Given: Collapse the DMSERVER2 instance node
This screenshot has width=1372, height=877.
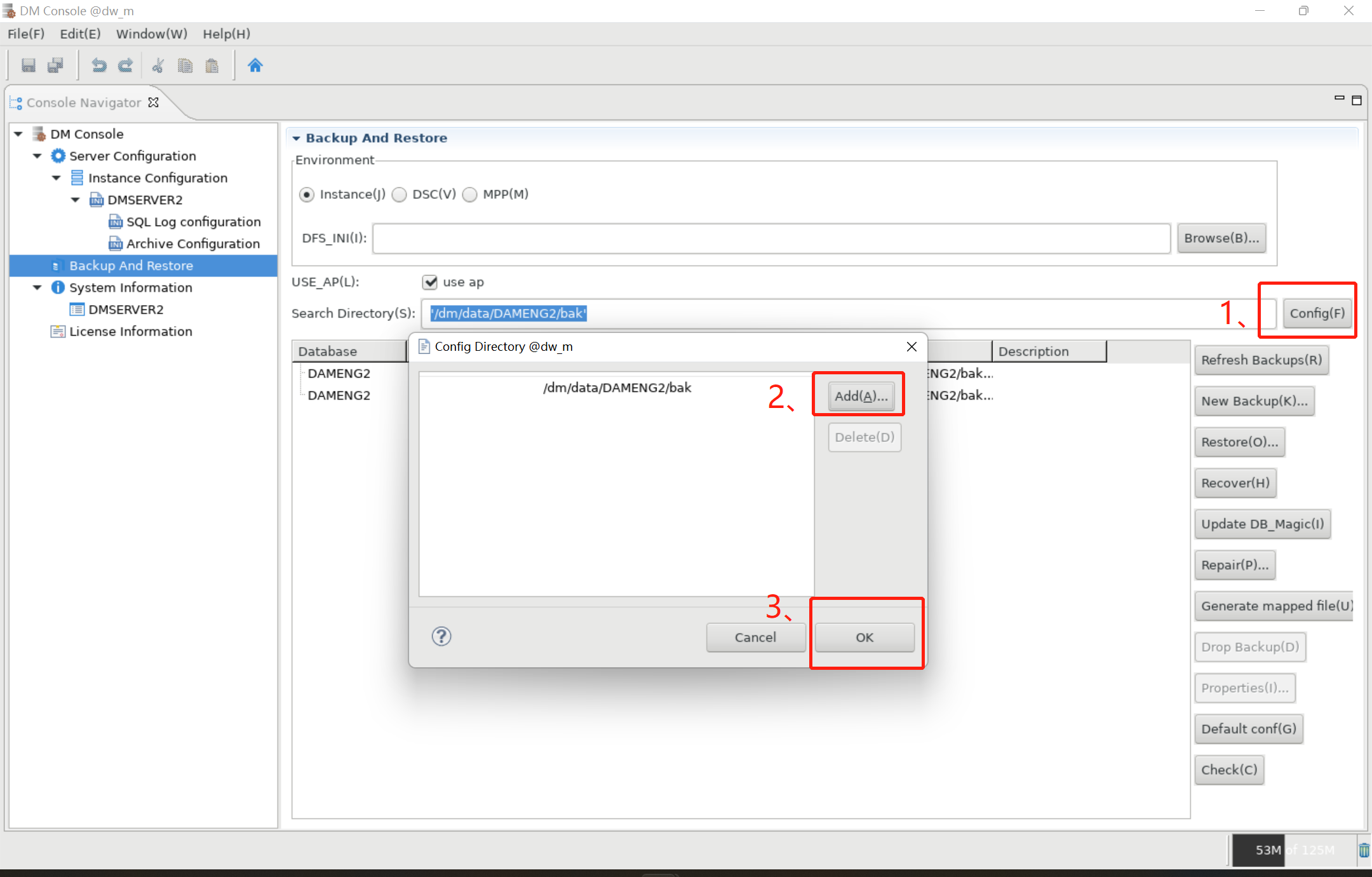Looking at the screenshot, I should coord(76,200).
